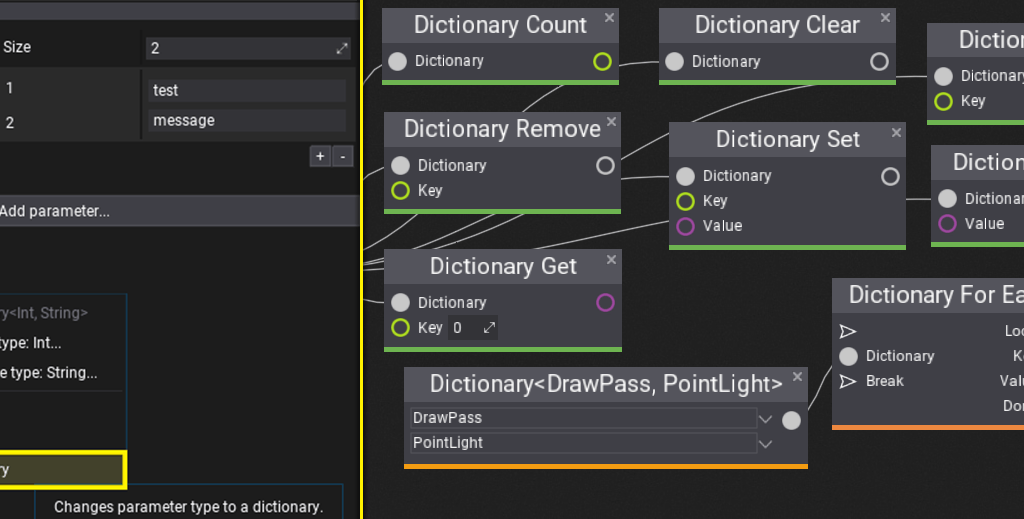
Task: Edit Dictionary Get Key value 0
Action: [473, 328]
